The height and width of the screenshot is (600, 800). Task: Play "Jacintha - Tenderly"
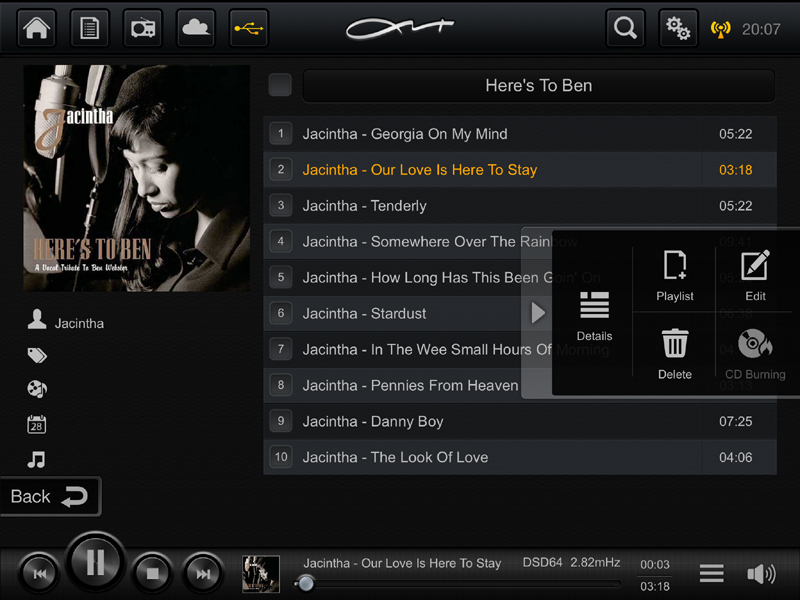[364, 206]
